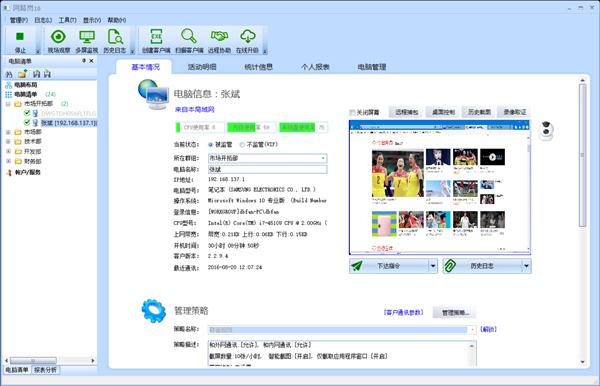The width and height of the screenshot is (600, 386).
Task: Click the online upgrade cloud icon
Action: 248,36
